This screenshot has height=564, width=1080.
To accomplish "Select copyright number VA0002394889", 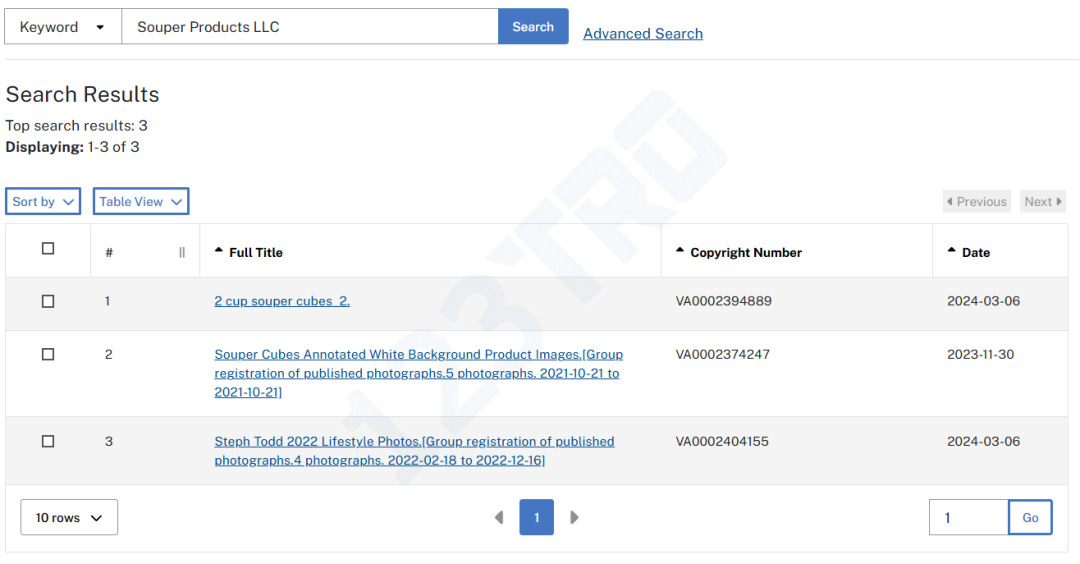I will click(723, 301).
